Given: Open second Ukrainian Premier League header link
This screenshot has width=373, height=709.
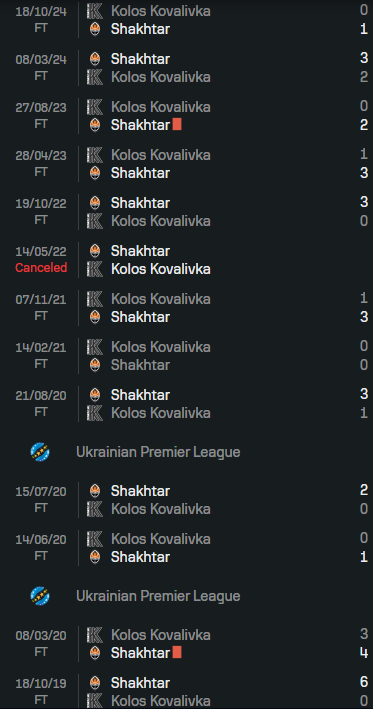Looking at the screenshot, I should pyautogui.click(x=158, y=596).
